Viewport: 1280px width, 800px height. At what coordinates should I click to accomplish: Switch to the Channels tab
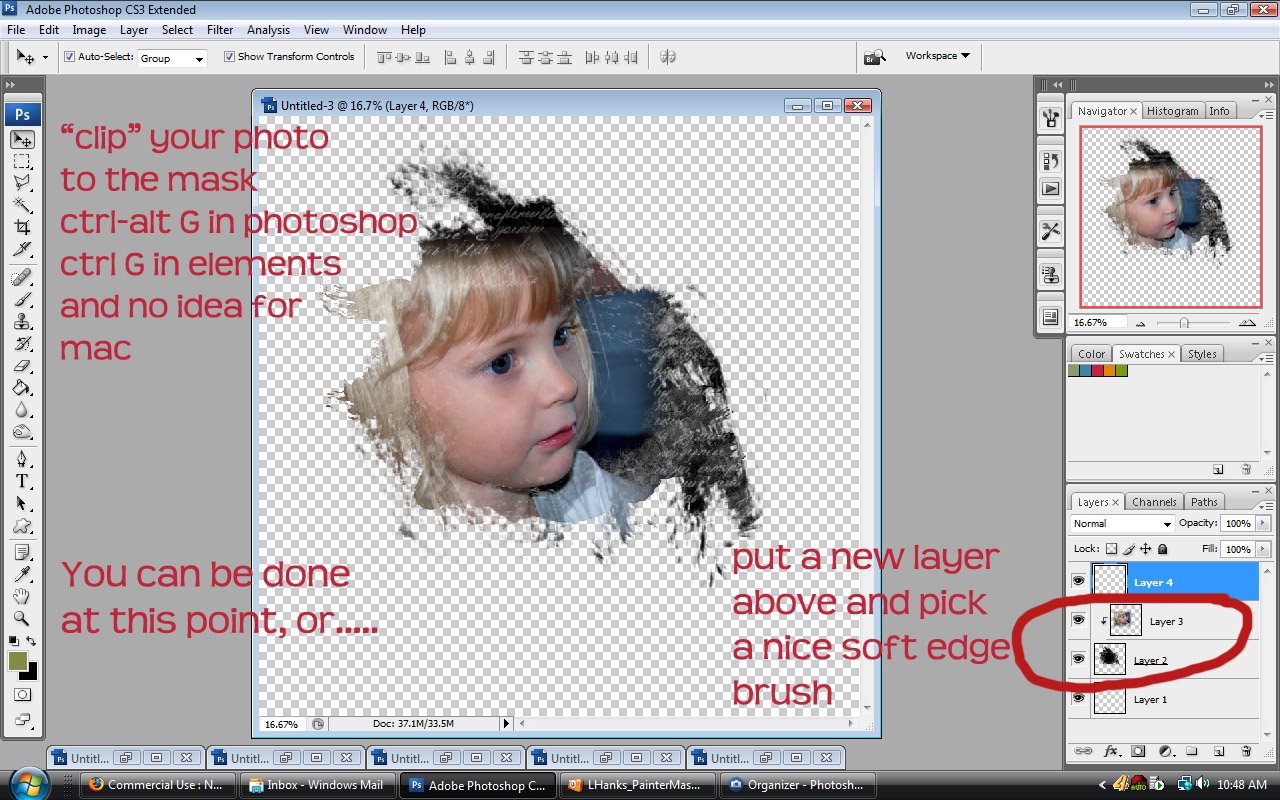tap(1154, 502)
